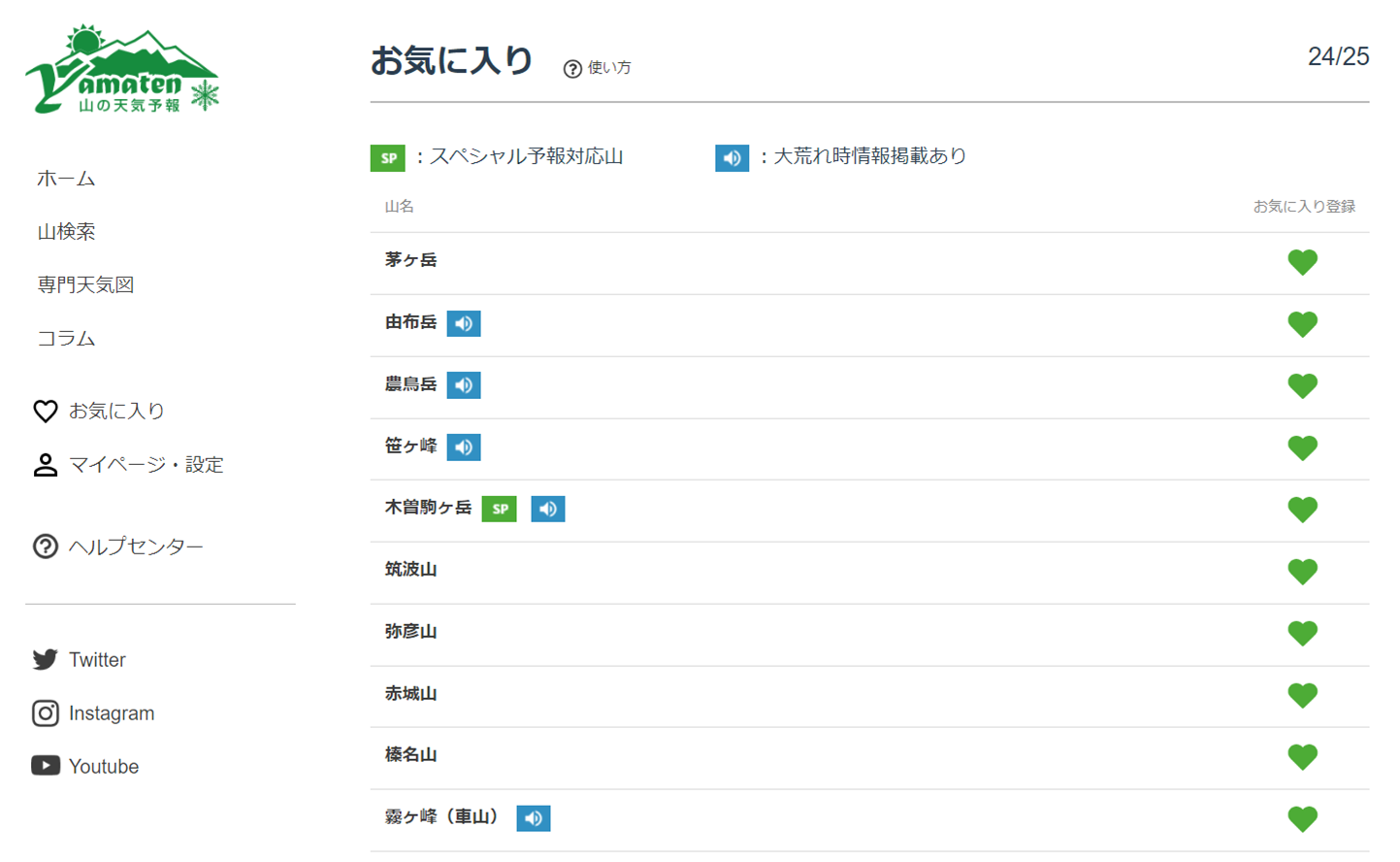Image resolution: width=1400 pixels, height=862 pixels.
Task: Click the SP badge next to 木曽駒ヶ岳
Action: pos(499,509)
